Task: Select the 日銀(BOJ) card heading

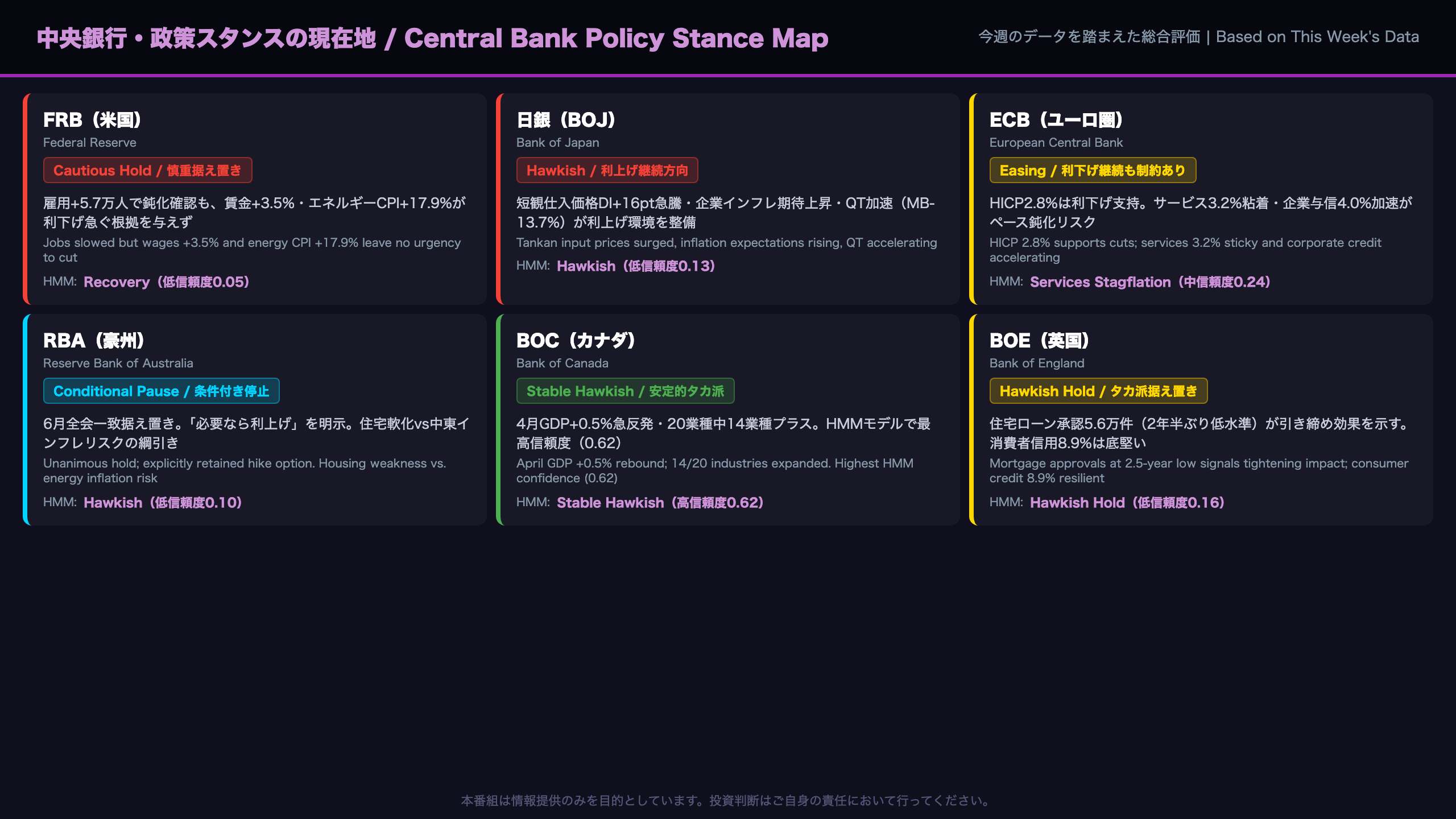Action: (566, 120)
